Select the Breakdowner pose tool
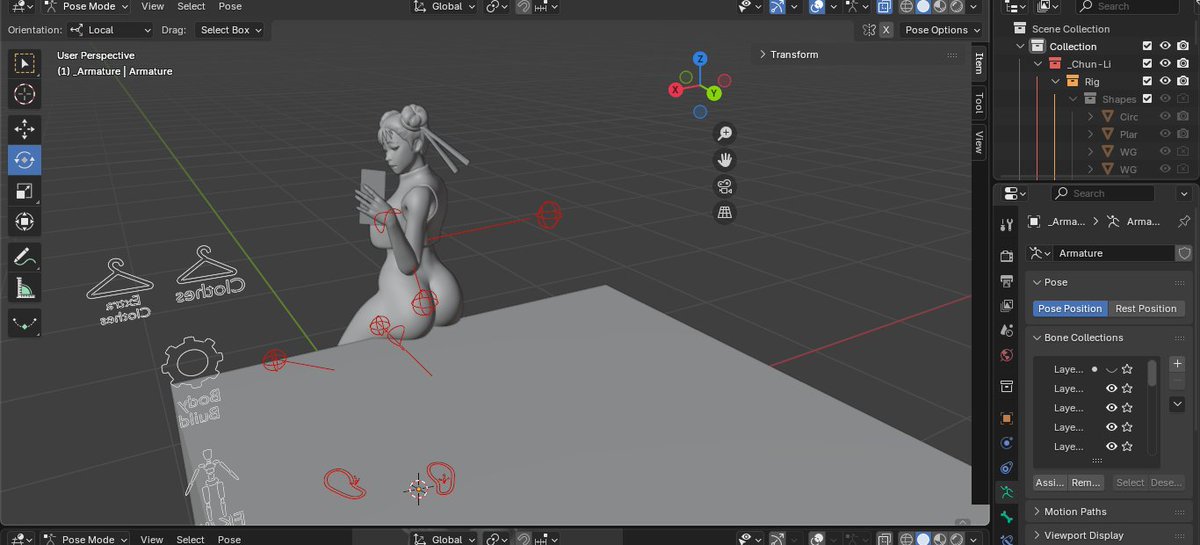The height and width of the screenshot is (545, 1200). point(25,322)
